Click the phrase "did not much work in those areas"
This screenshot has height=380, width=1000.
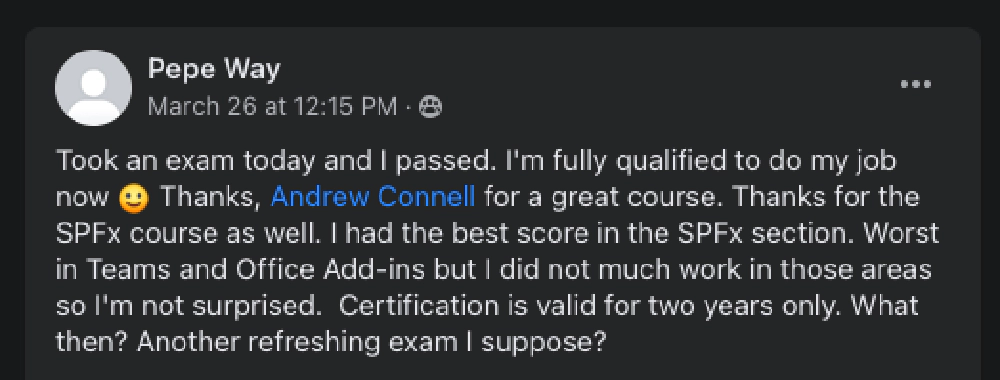click(715, 270)
